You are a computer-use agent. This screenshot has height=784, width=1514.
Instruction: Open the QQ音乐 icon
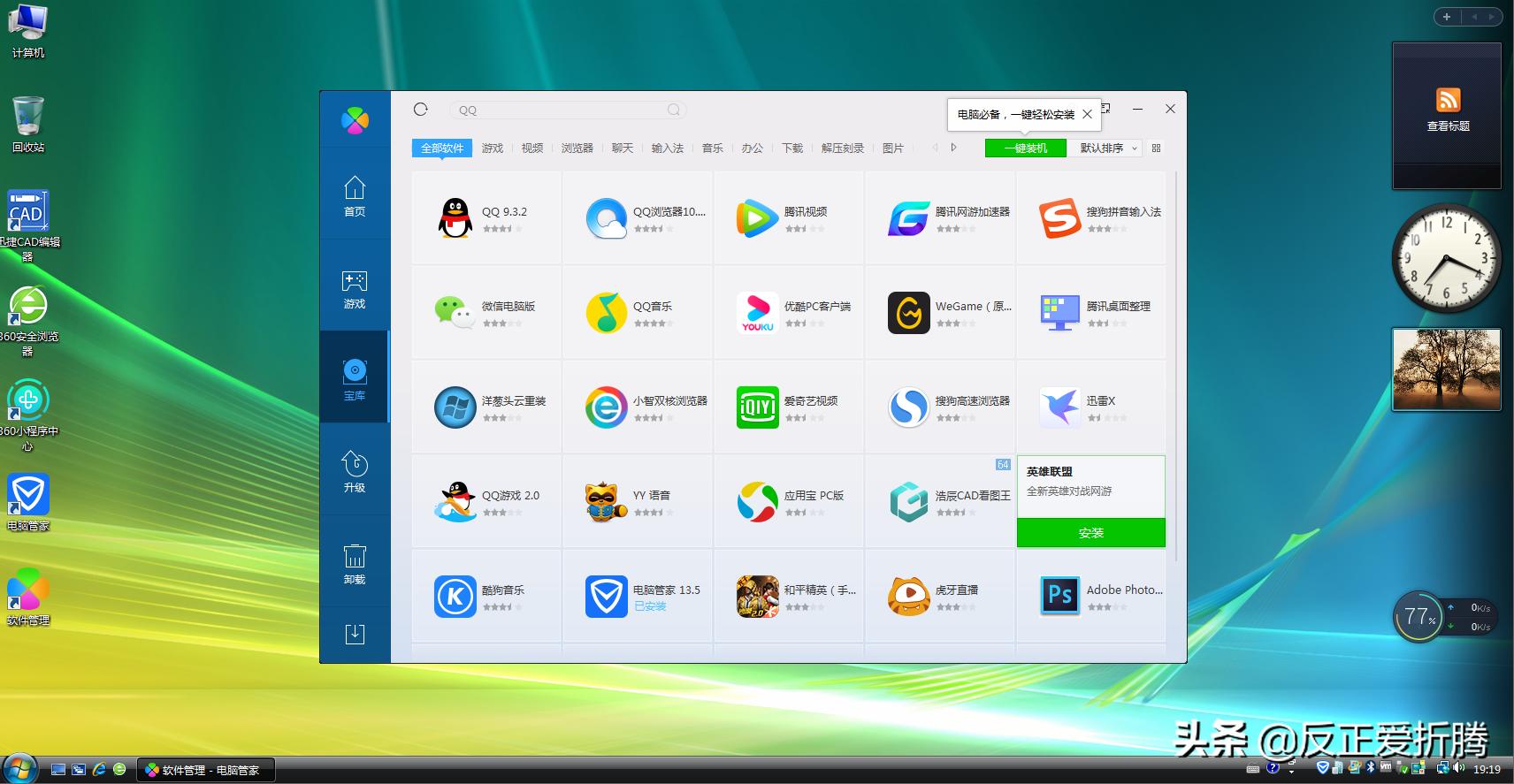click(606, 313)
